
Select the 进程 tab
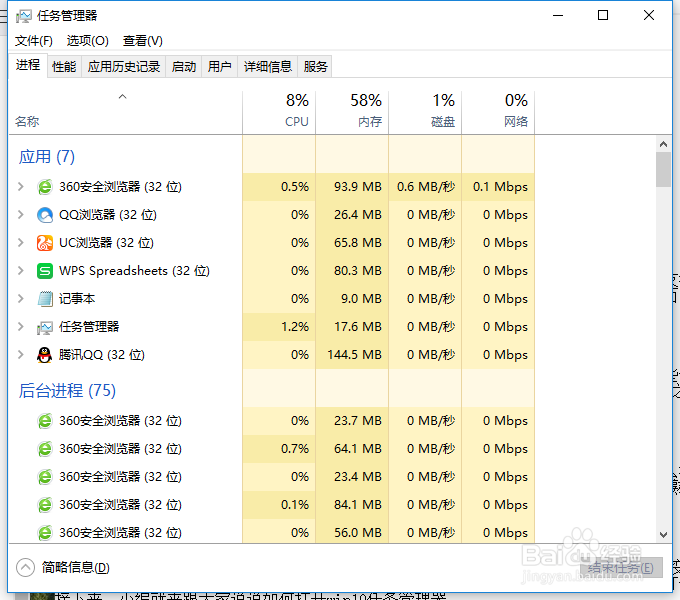[28, 65]
